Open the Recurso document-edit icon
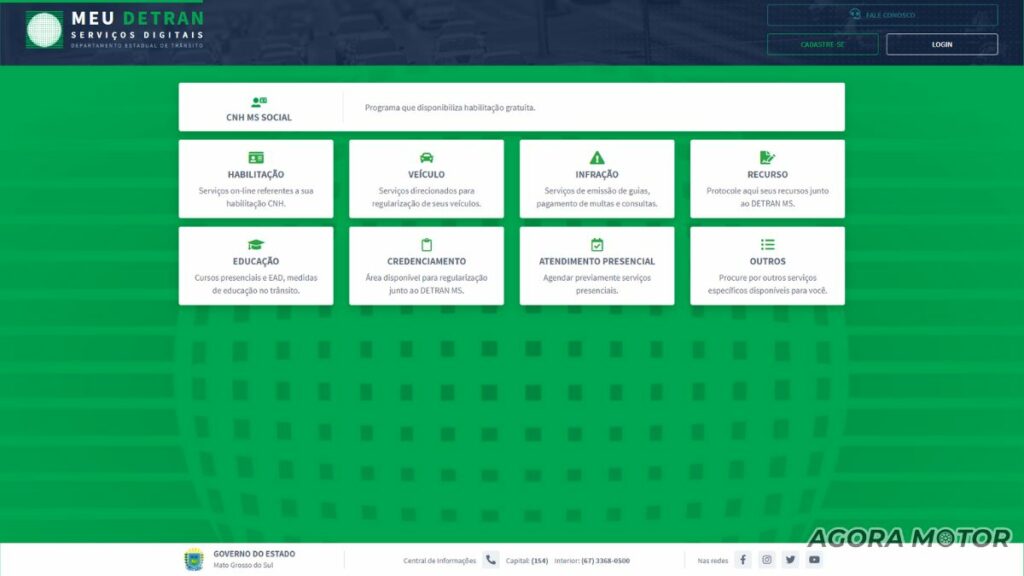This screenshot has width=1024, height=576. pyautogui.click(x=767, y=158)
